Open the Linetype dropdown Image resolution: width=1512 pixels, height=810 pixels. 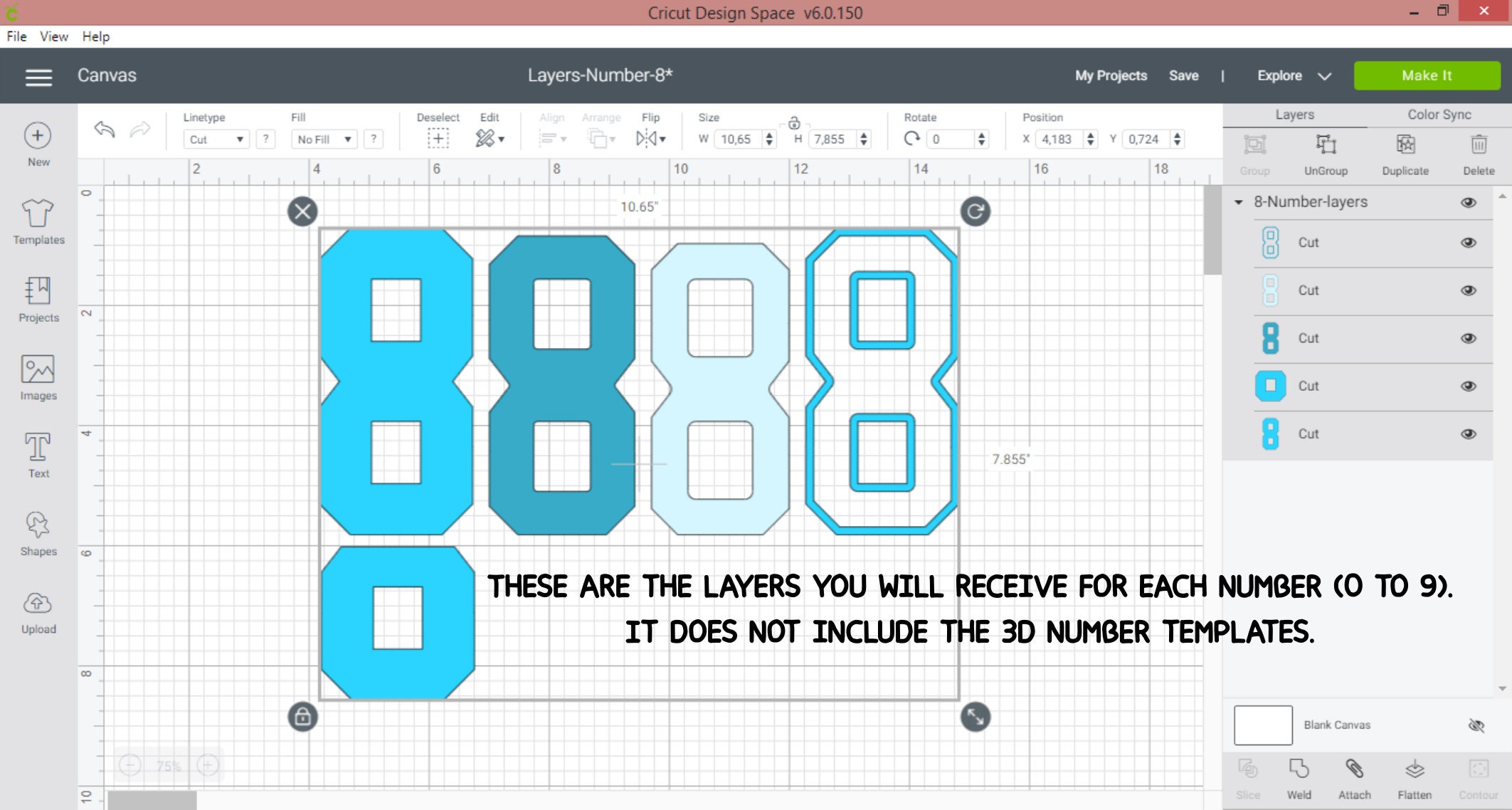215,140
